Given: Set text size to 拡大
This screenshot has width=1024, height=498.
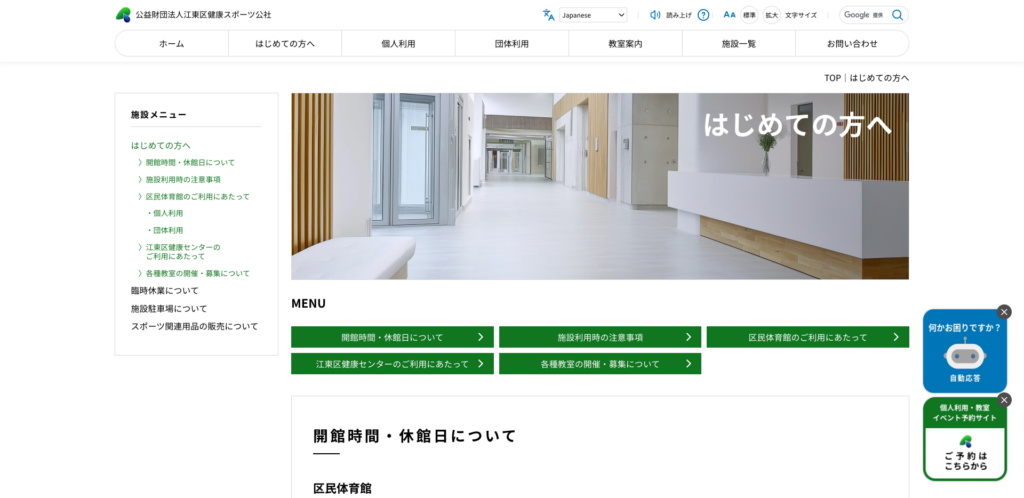Looking at the screenshot, I should [771, 15].
